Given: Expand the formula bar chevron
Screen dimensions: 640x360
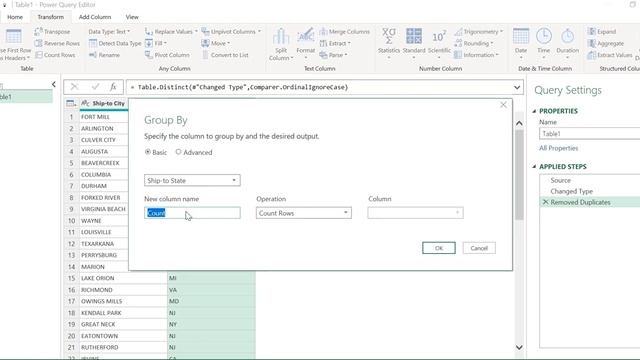Looking at the screenshot, I should [x=517, y=87].
